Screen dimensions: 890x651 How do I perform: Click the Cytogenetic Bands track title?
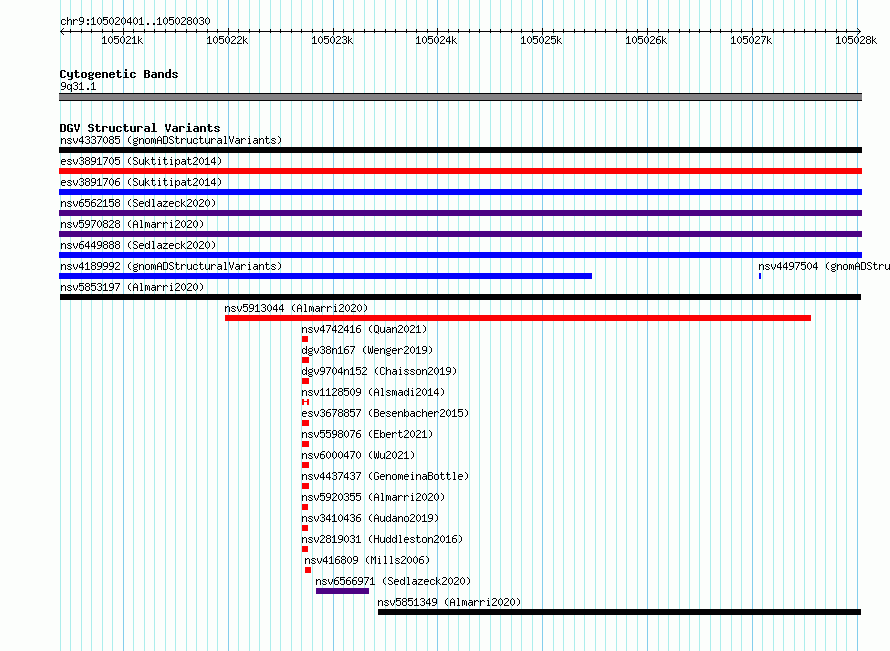click(119, 74)
